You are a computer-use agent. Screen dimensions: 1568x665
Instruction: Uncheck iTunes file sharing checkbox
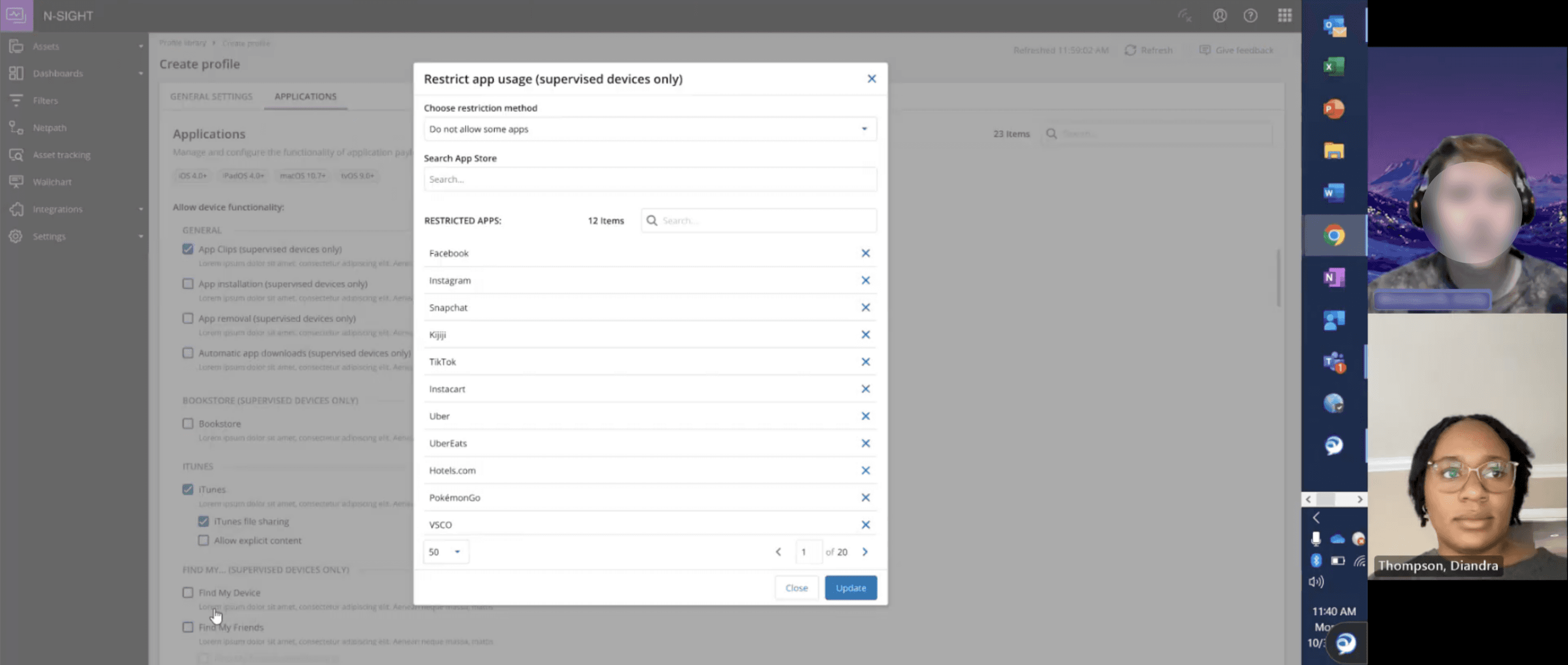click(x=203, y=522)
